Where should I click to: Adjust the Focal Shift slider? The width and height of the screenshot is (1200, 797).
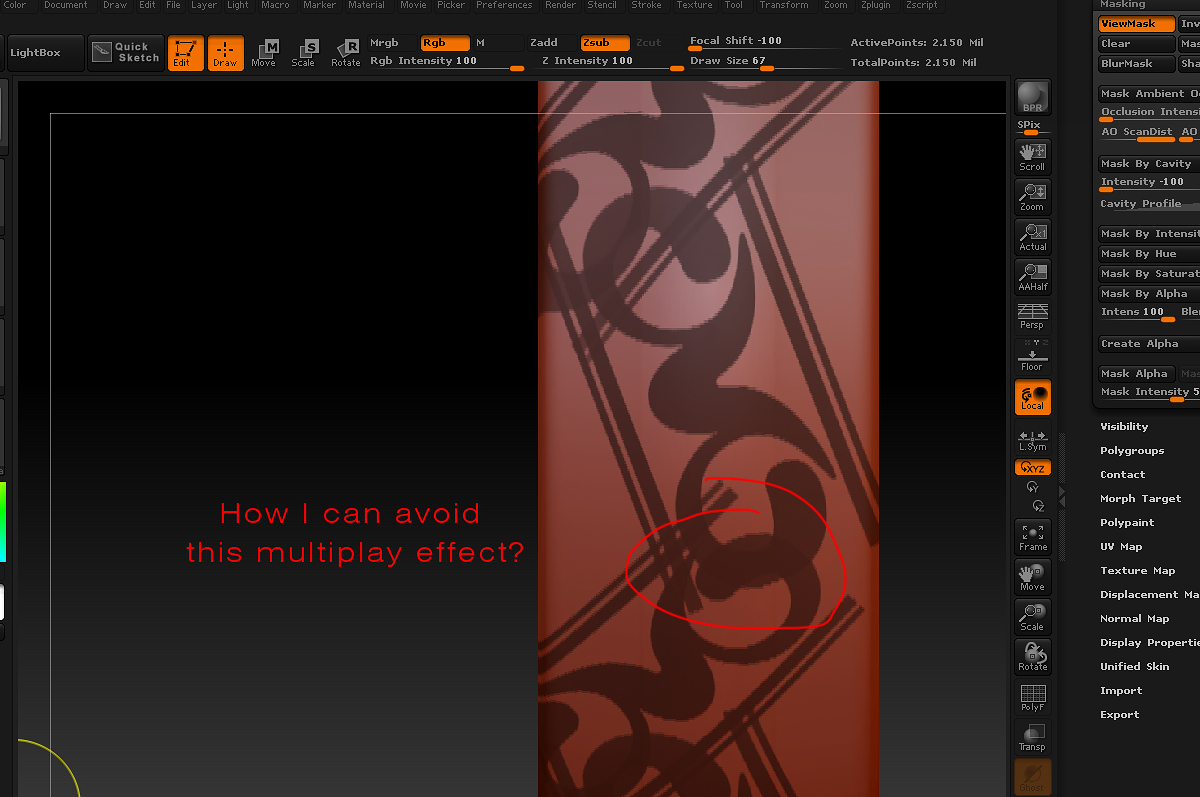(765, 42)
